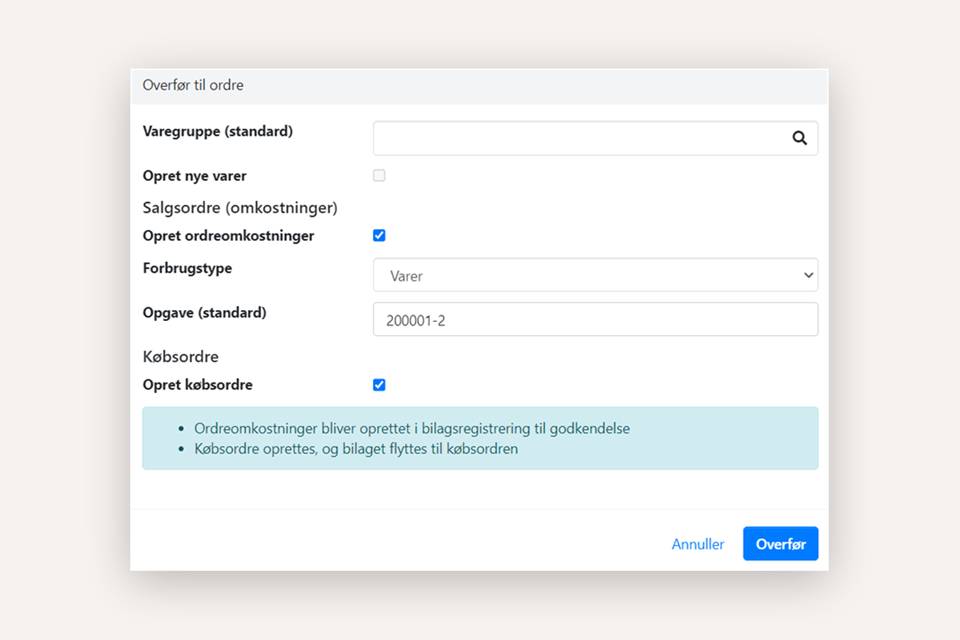Click the Købsordre section heading
The width and height of the screenshot is (960, 640).
pos(181,356)
